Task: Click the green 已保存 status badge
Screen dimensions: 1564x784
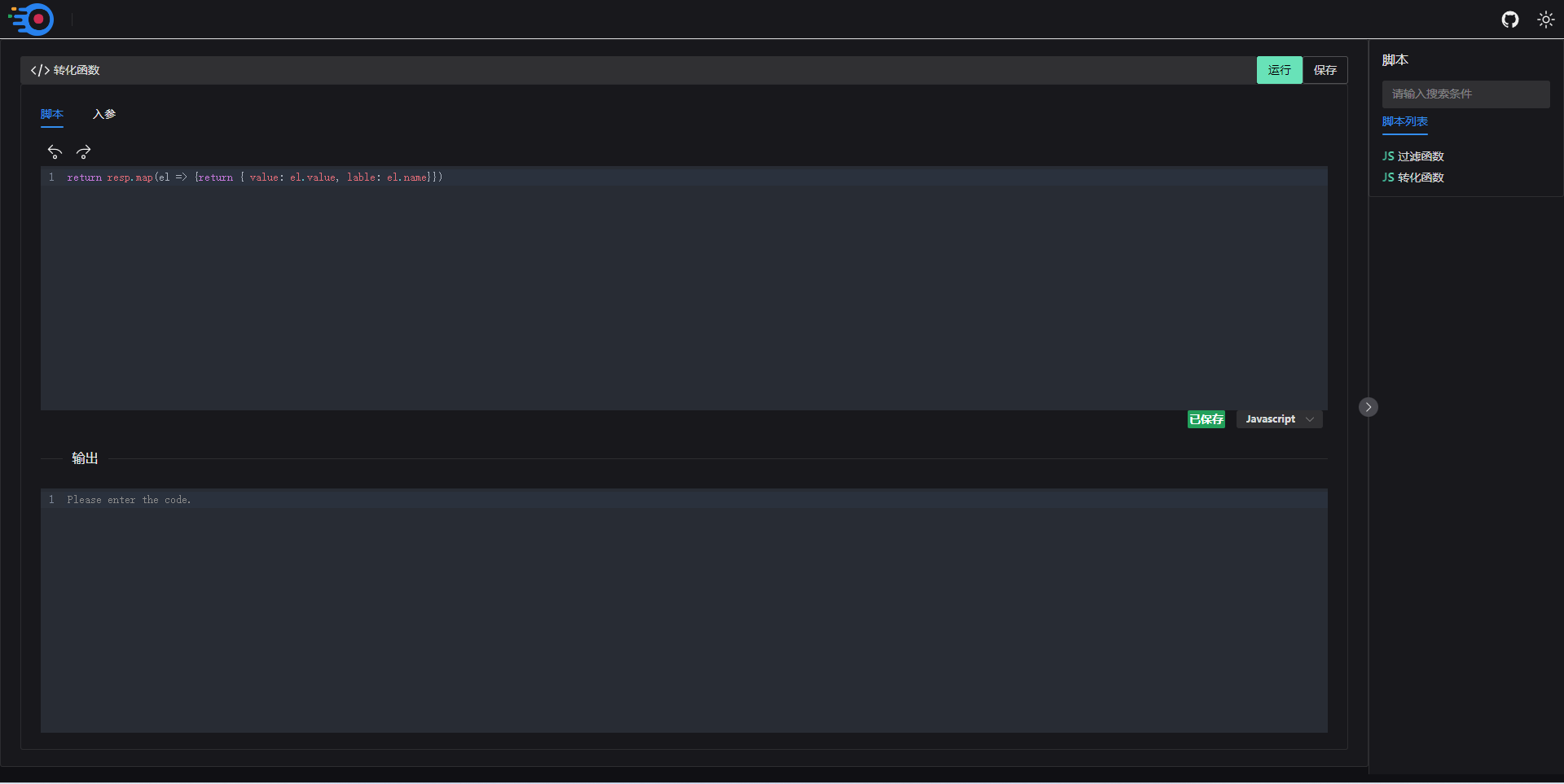Action: [1206, 419]
